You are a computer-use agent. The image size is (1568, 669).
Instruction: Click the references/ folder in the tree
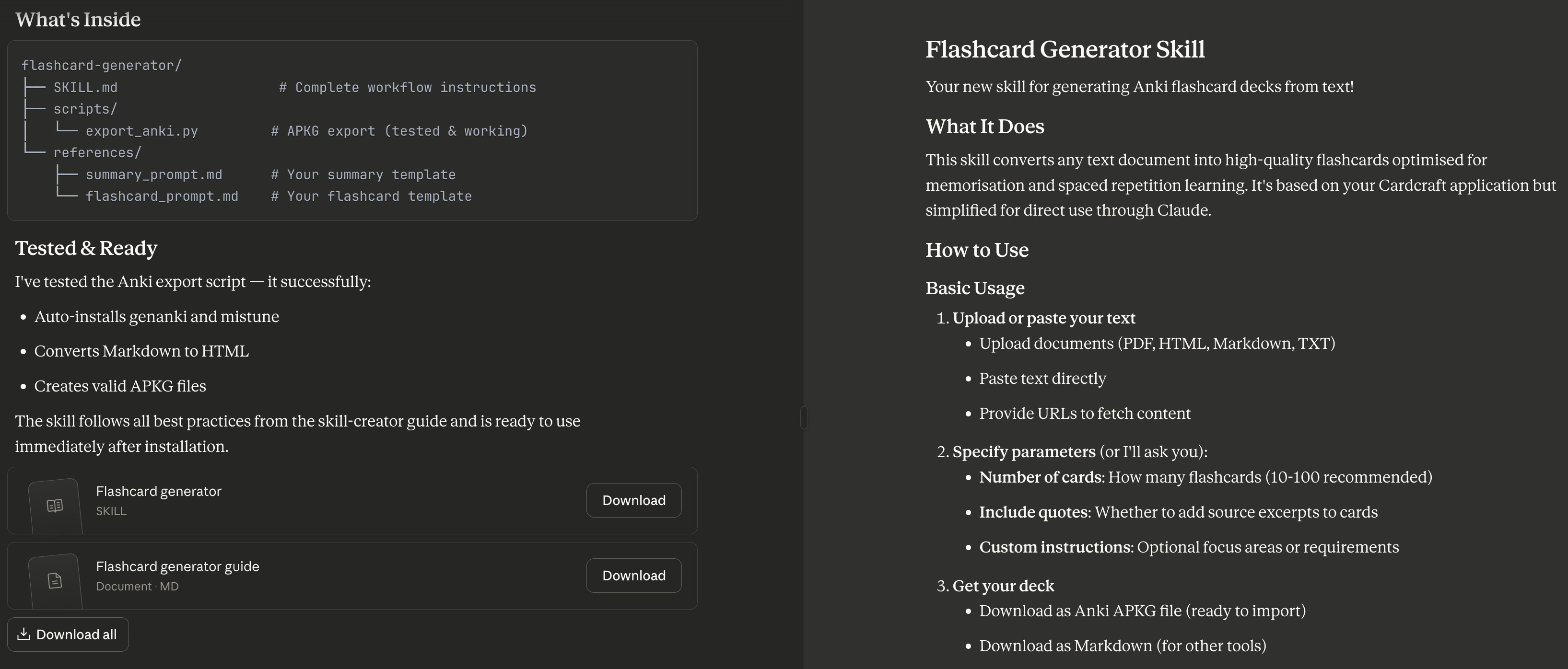(x=97, y=153)
